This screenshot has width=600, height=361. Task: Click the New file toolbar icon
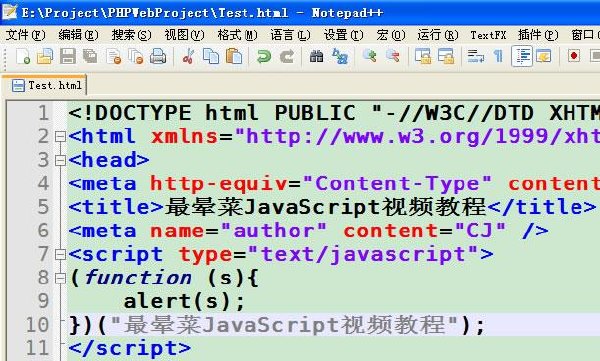23,56
